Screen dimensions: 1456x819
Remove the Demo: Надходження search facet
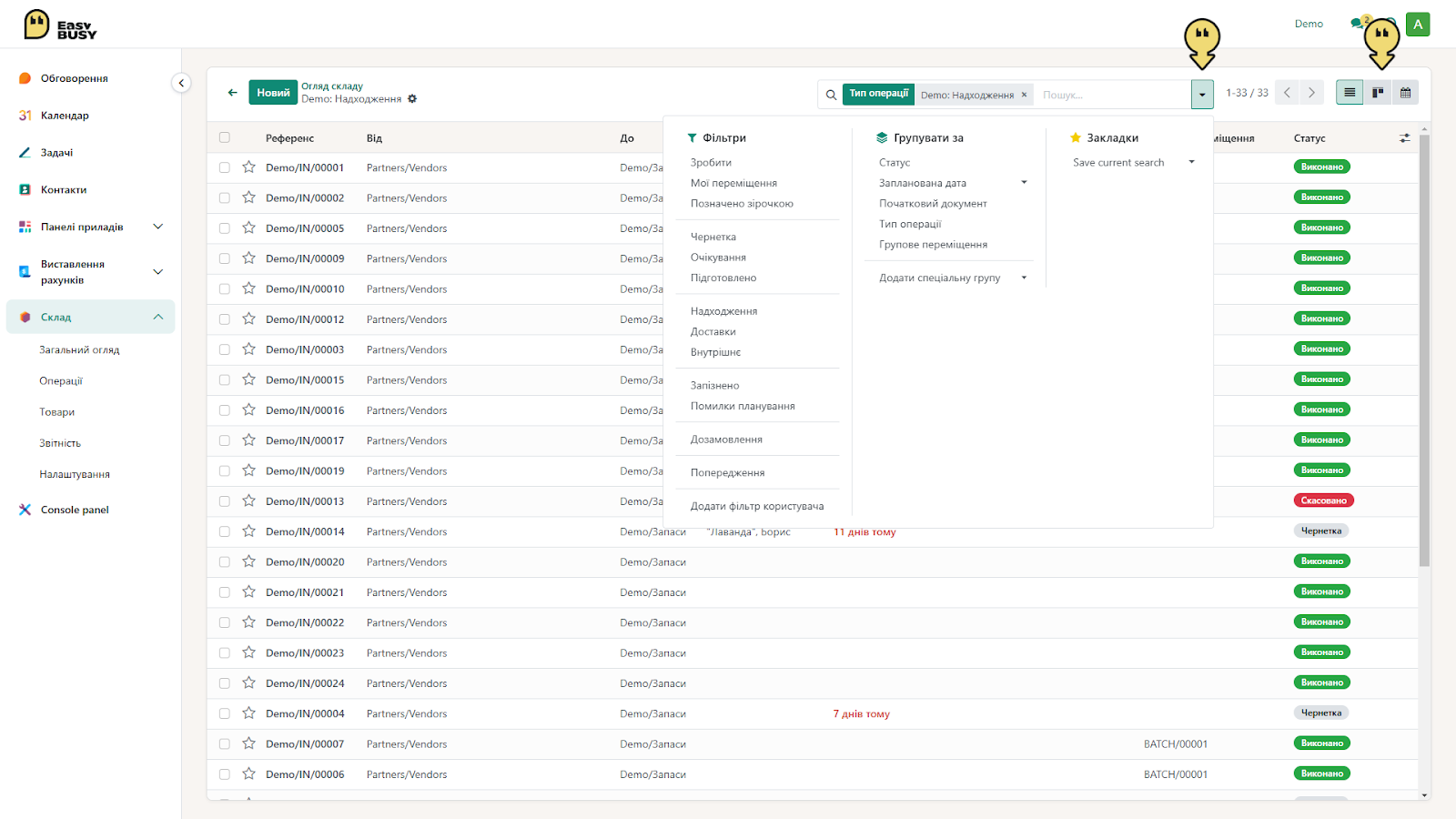1024,95
